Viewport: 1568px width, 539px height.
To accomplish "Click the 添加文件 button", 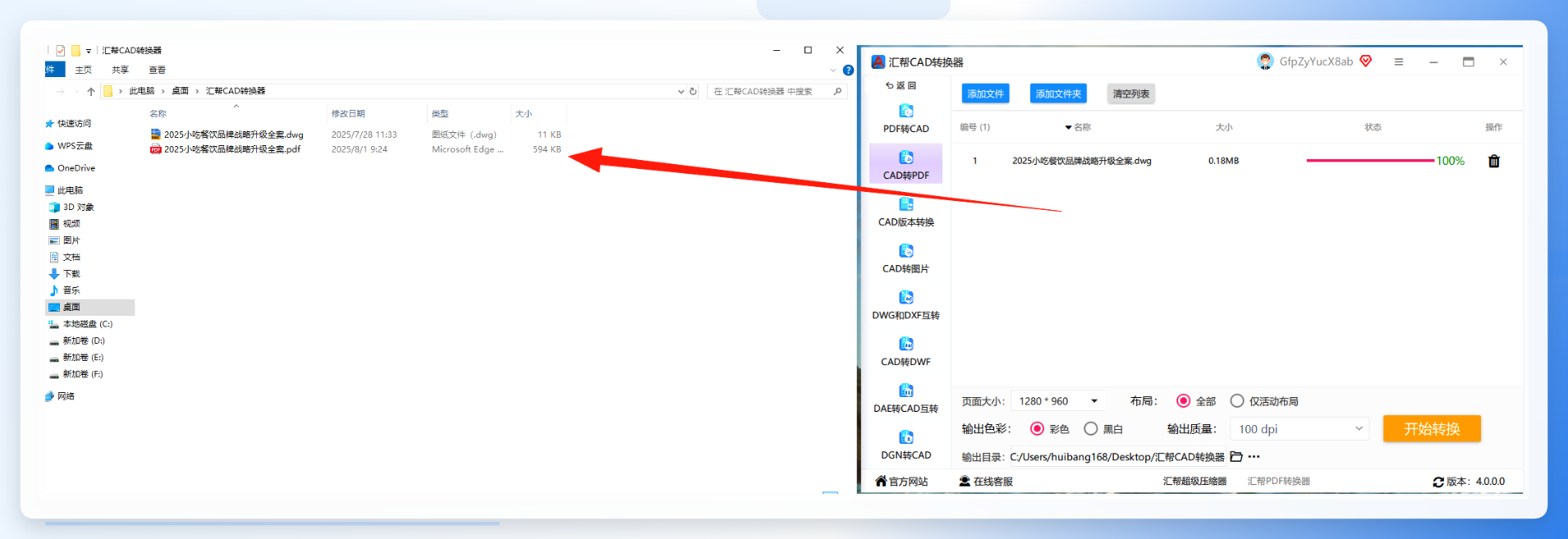I will click(x=985, y=94).
